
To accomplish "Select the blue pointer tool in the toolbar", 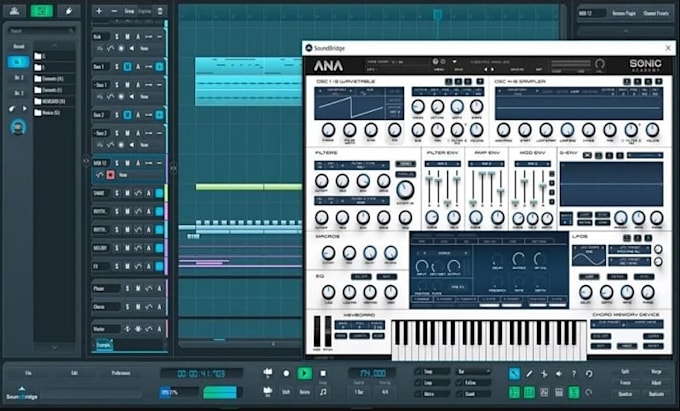I will [514, 374].
